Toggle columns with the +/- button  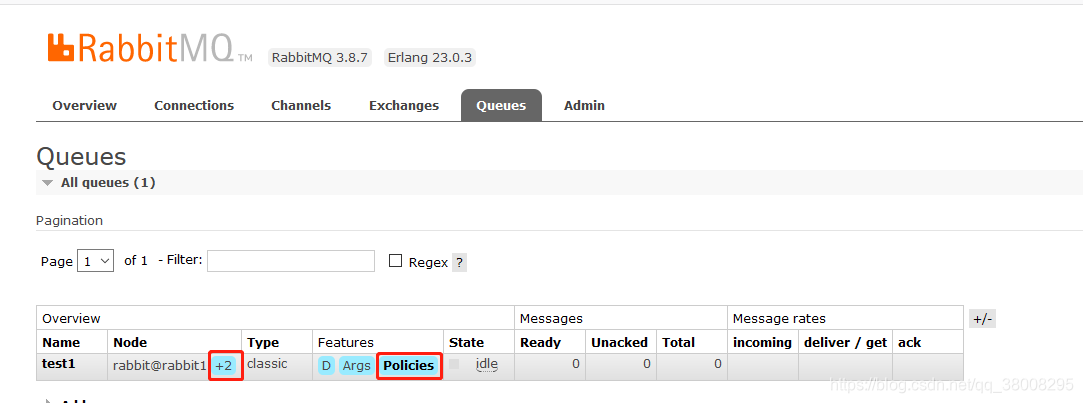tap(982, 319)
